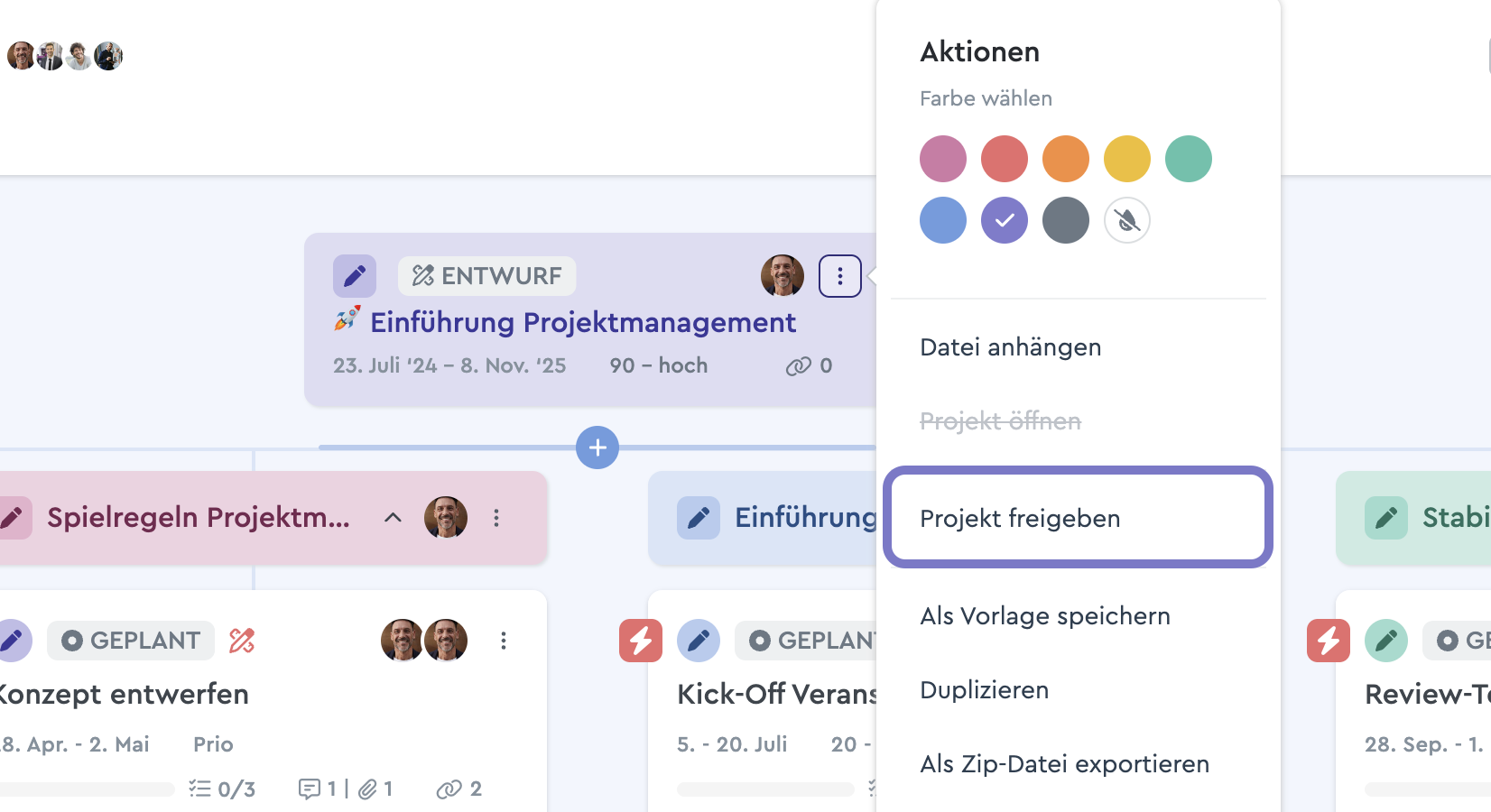This screenshot has width=1491, height=812.
Task: Click the blue plus button below project
Action: tap(597, 448)
